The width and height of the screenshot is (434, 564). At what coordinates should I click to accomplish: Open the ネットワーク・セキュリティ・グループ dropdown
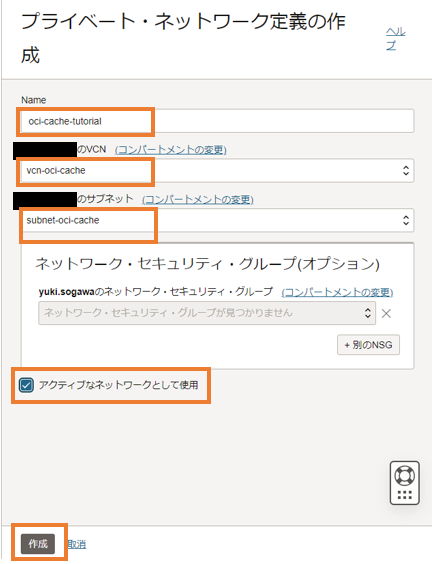pos(207,313)
